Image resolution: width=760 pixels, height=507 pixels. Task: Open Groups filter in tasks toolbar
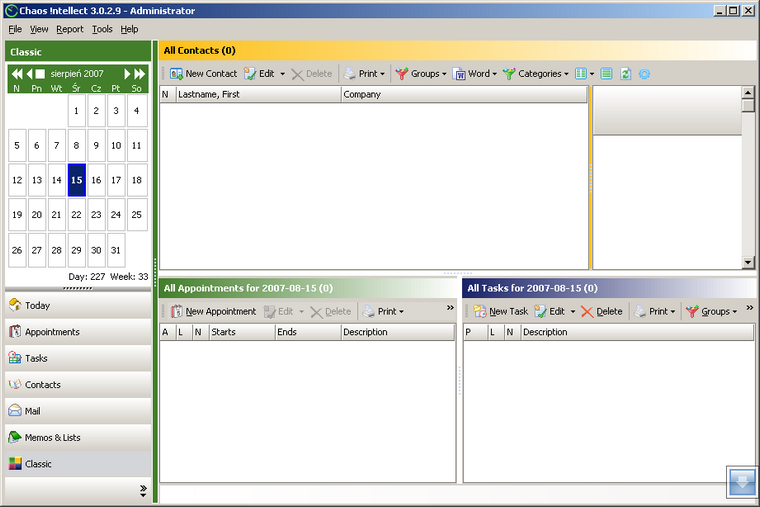pos(712,311)
